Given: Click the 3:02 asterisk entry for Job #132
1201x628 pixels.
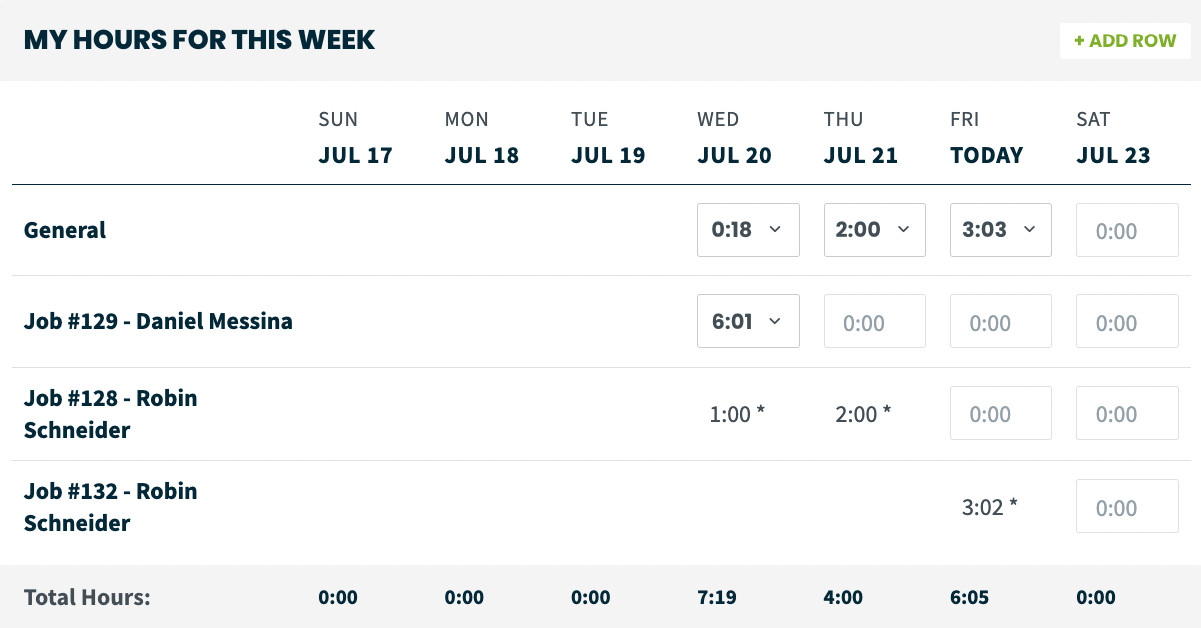Looking at the screenshot, I should (989, 507).
